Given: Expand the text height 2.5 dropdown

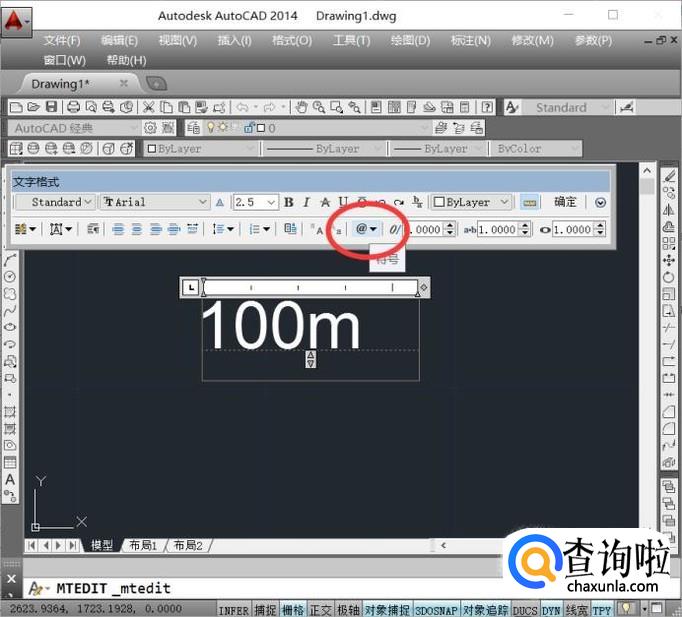Looking at the screenshot, I should coord(270,202).
